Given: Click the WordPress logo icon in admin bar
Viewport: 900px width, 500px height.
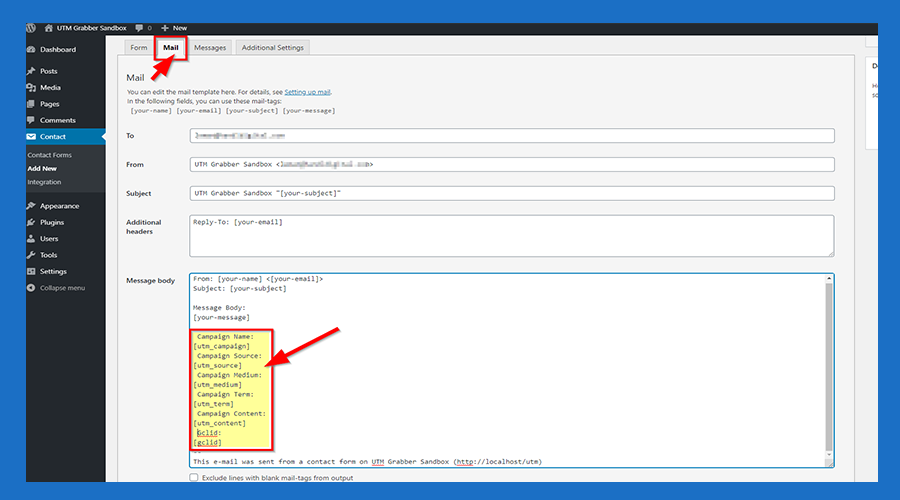Looking at the screenshot, I should tap(32, 28).
